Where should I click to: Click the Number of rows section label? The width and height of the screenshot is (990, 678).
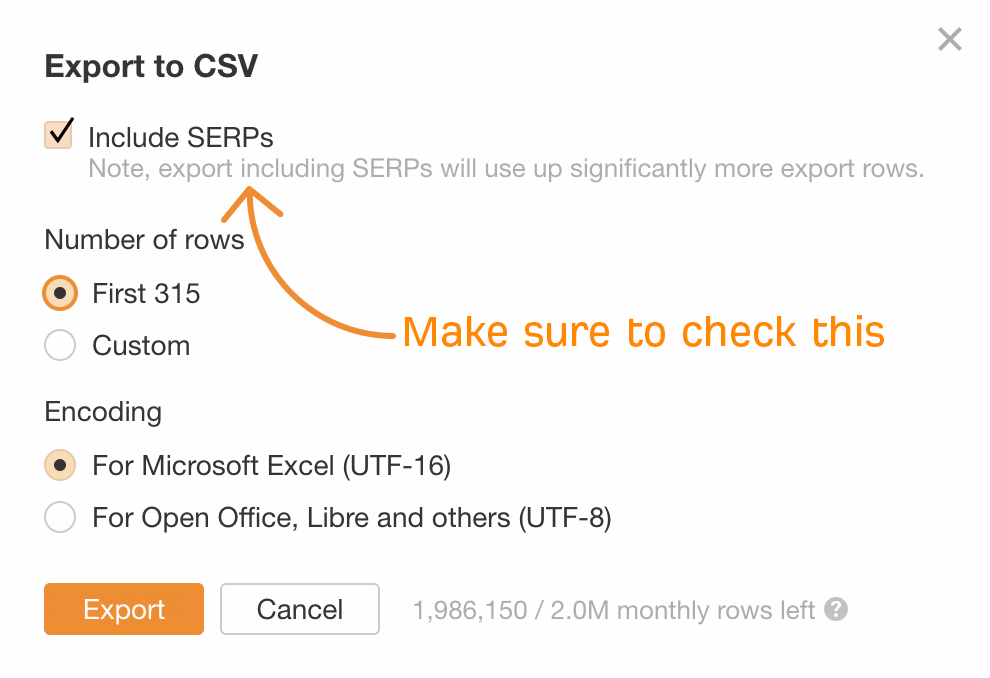pos(143,240)
